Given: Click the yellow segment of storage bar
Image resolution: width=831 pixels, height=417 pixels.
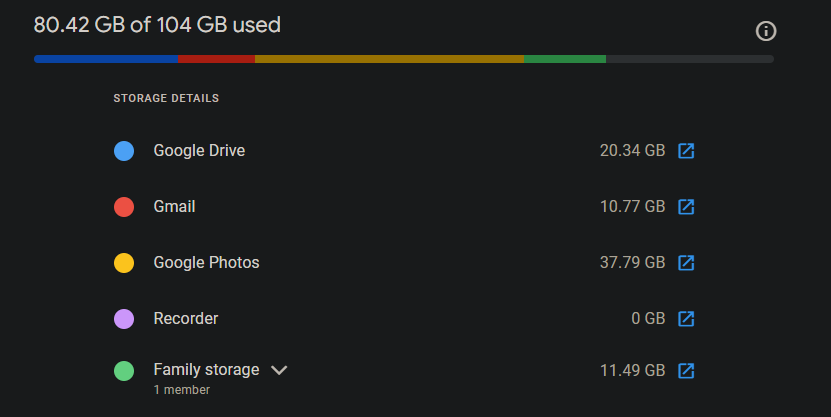Looking at the screenshot, I should tap(388, 59).
